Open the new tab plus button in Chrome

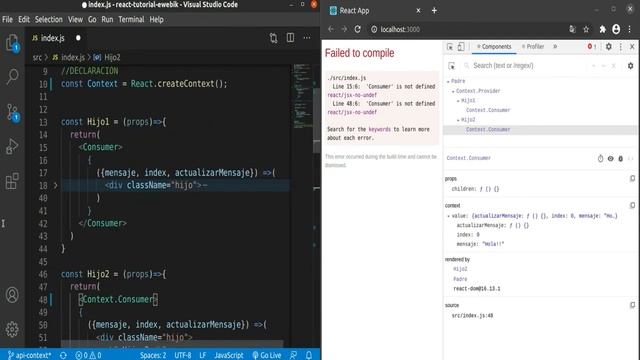click(x=434, y=11)
